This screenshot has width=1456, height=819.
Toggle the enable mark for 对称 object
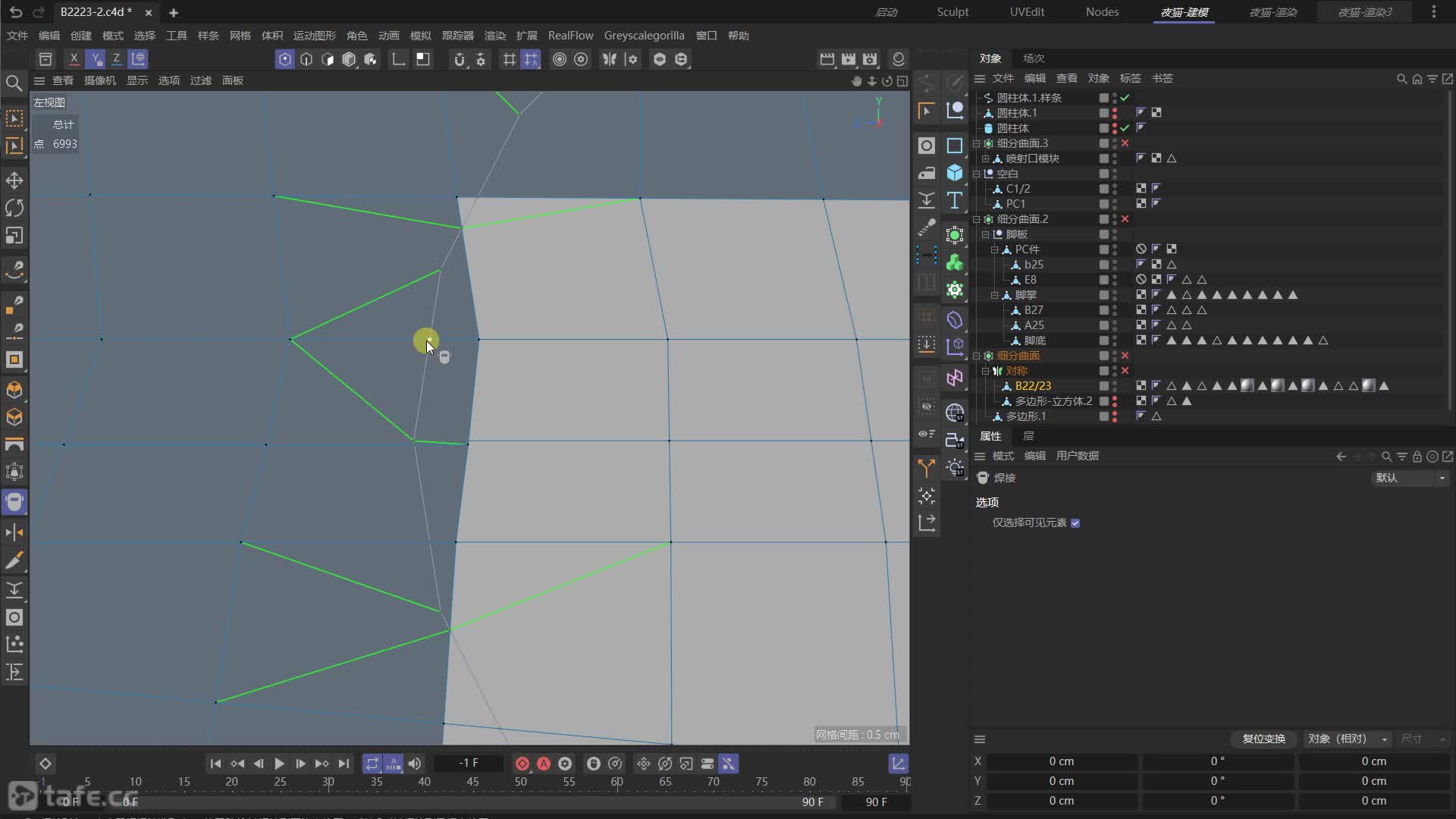pyautogui.click(x=1125, y=371)
